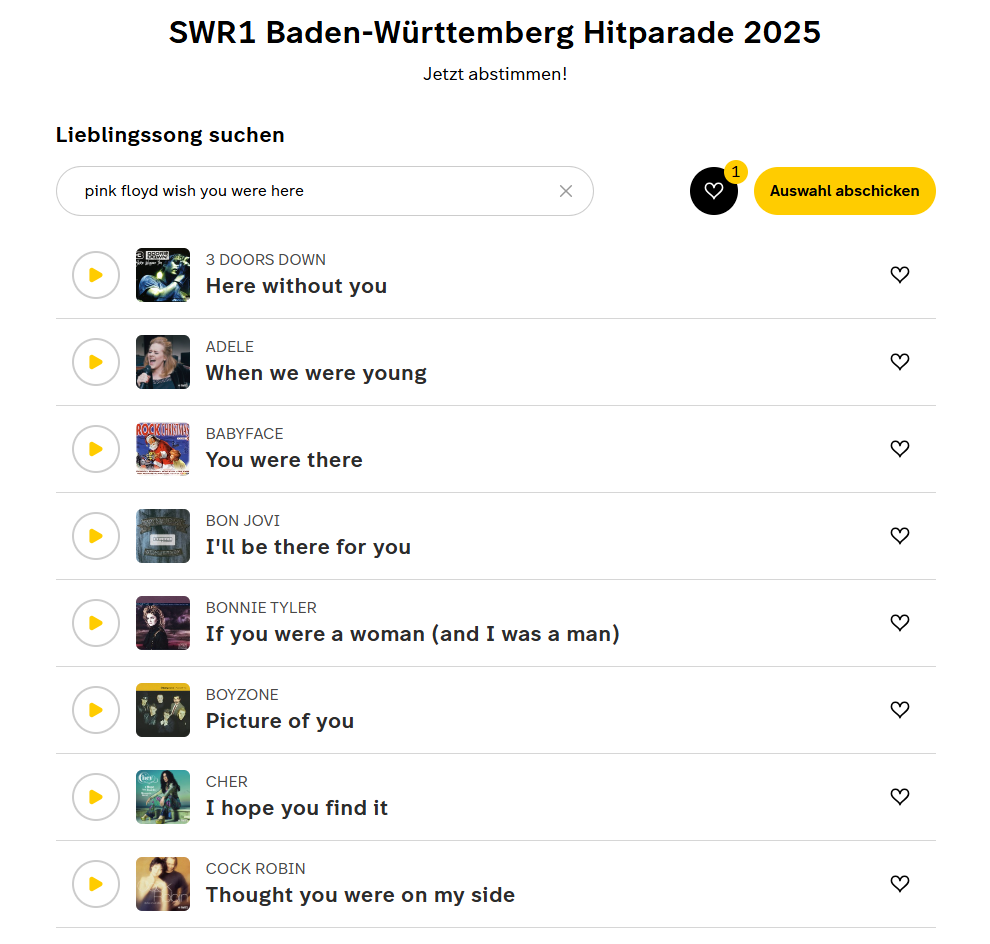Select the Thought you were on my side title
This screenshot has width=990, height=944.
[x=360, y=895]
